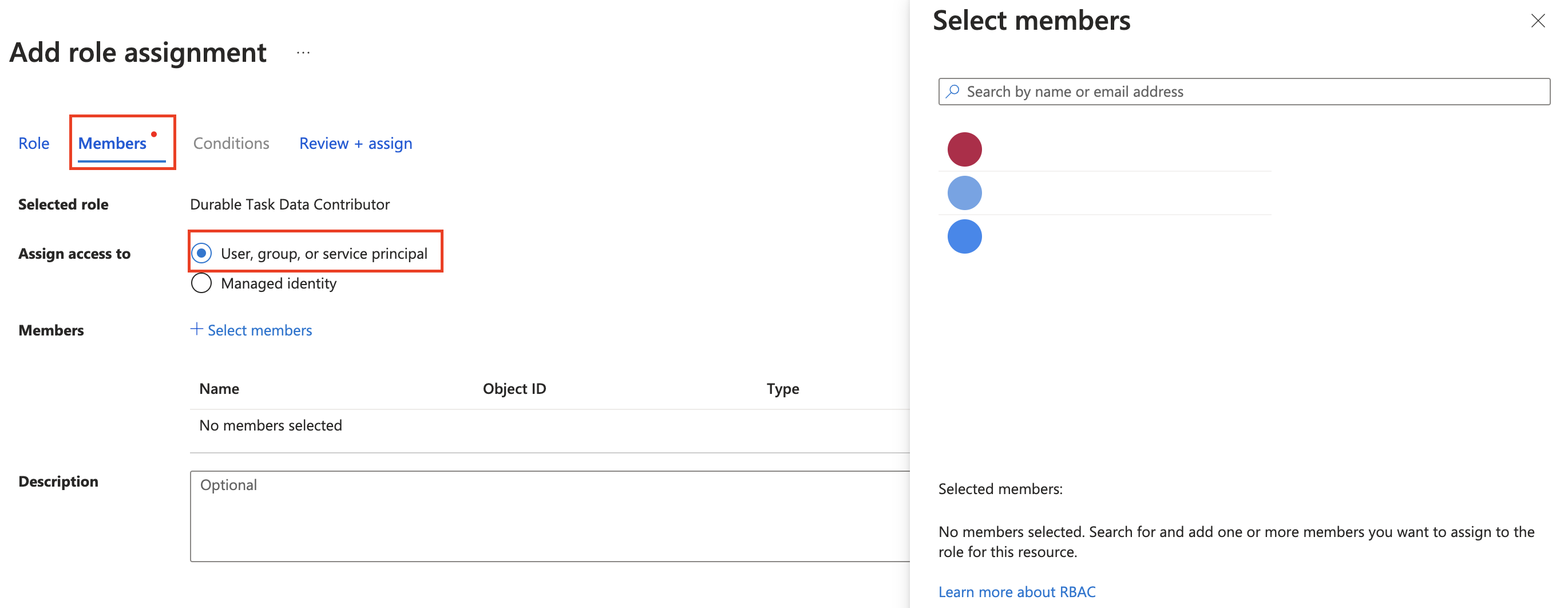
Task: Go to the Conditions tab
Action: pos(231,143)
